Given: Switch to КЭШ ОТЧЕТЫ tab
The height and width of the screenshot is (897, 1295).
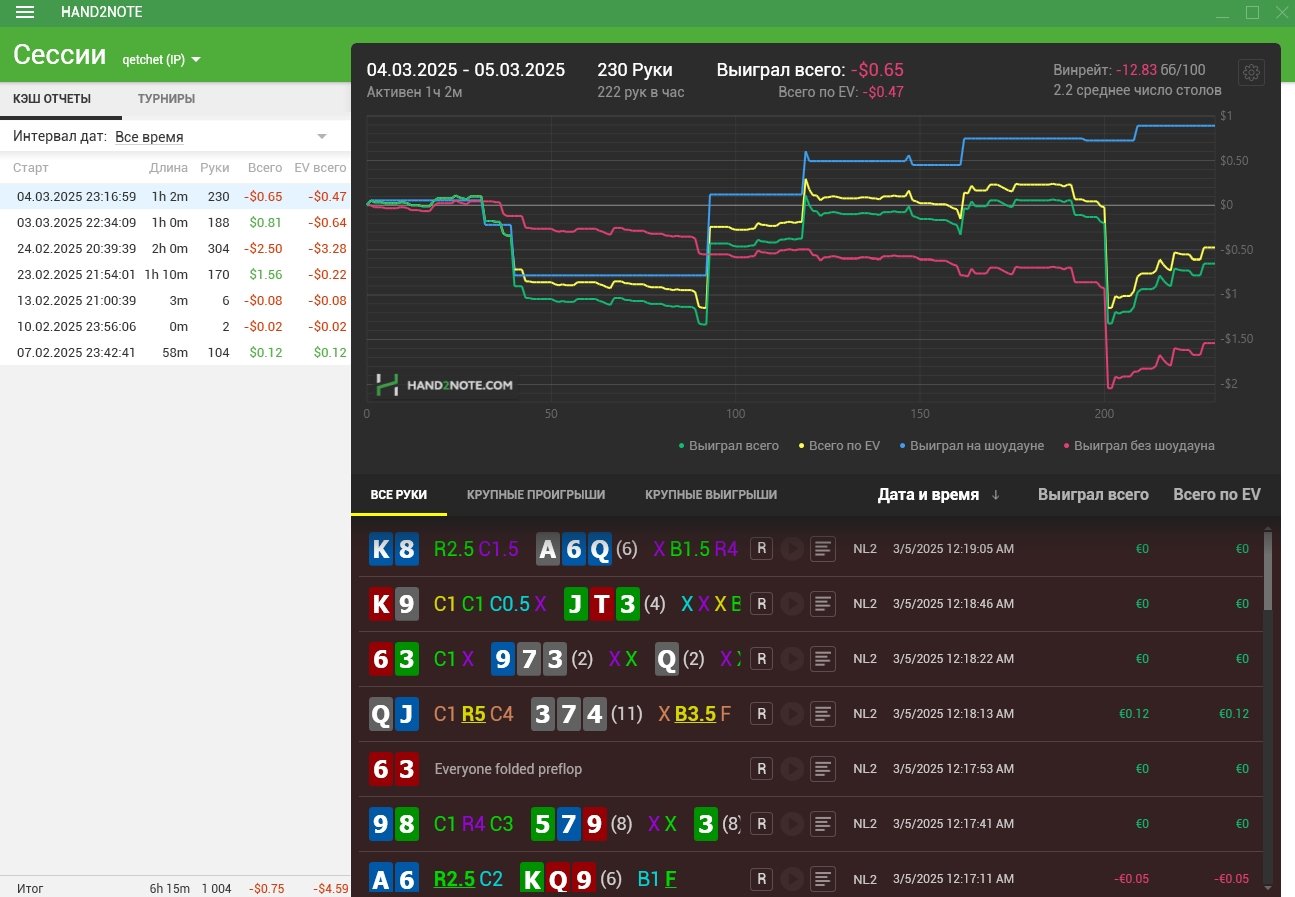Looking at the screenshot, I should click(52, 99).
